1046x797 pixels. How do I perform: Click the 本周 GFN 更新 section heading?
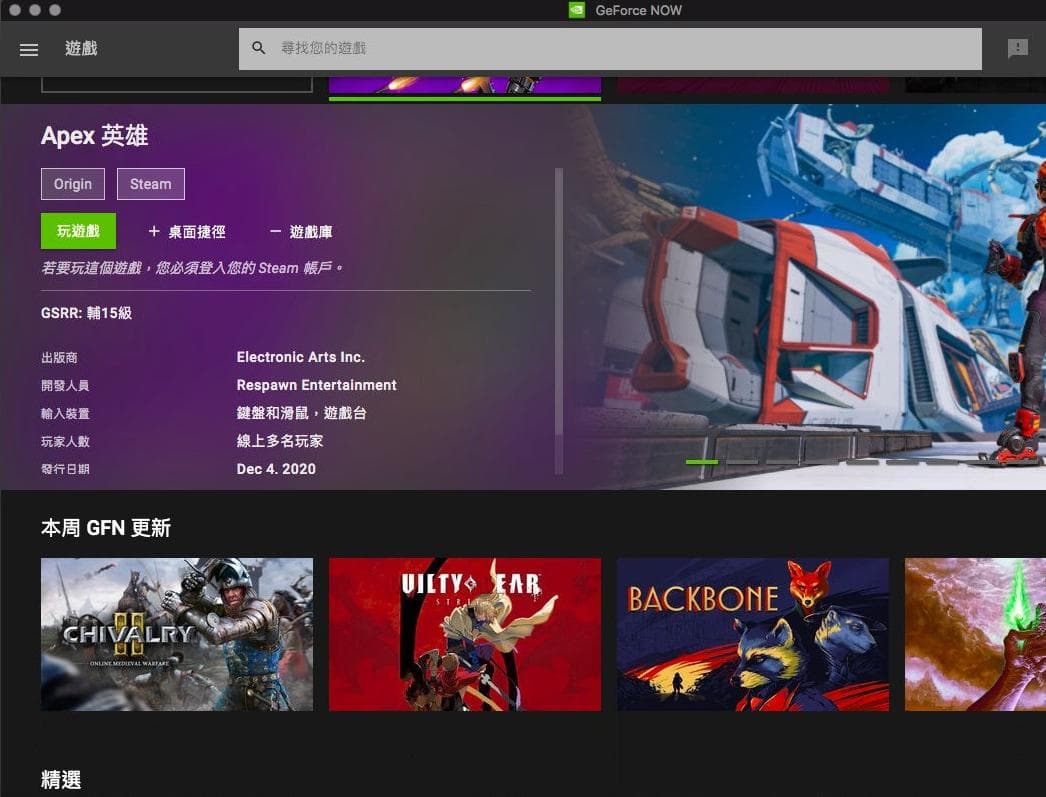click(x=106, y=528)
